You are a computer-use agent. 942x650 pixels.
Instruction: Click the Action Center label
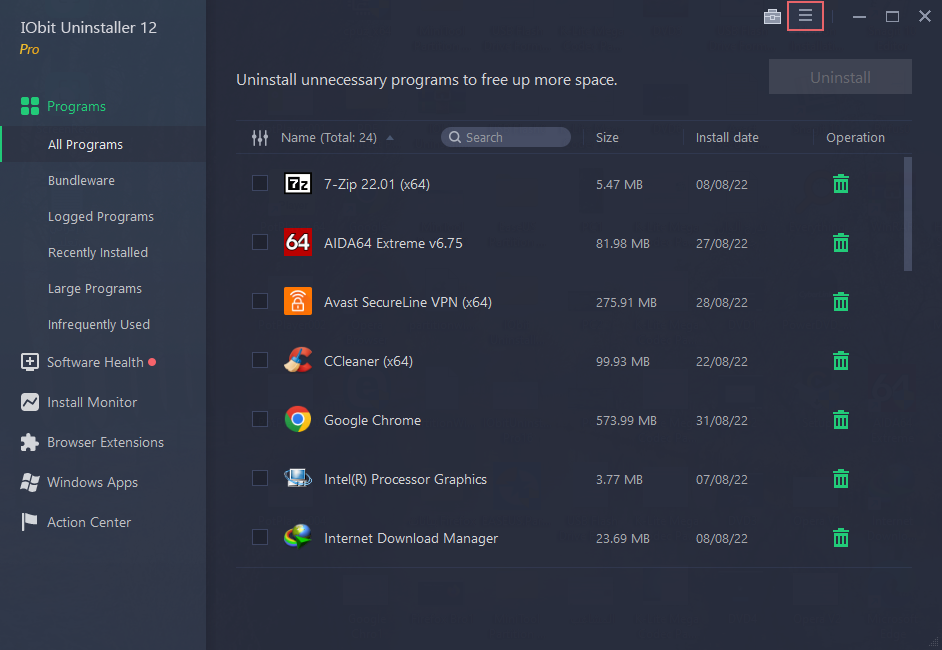coord(89,522)
